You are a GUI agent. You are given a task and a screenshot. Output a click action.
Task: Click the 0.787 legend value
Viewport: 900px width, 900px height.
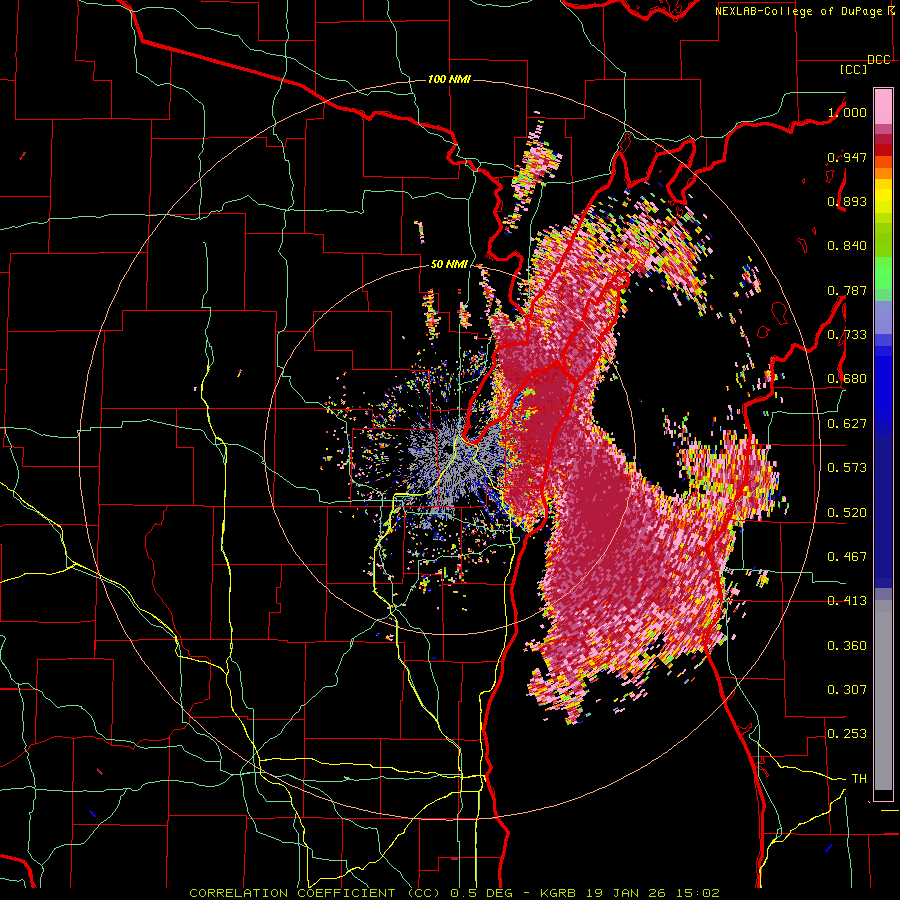[x=847, y=290]
